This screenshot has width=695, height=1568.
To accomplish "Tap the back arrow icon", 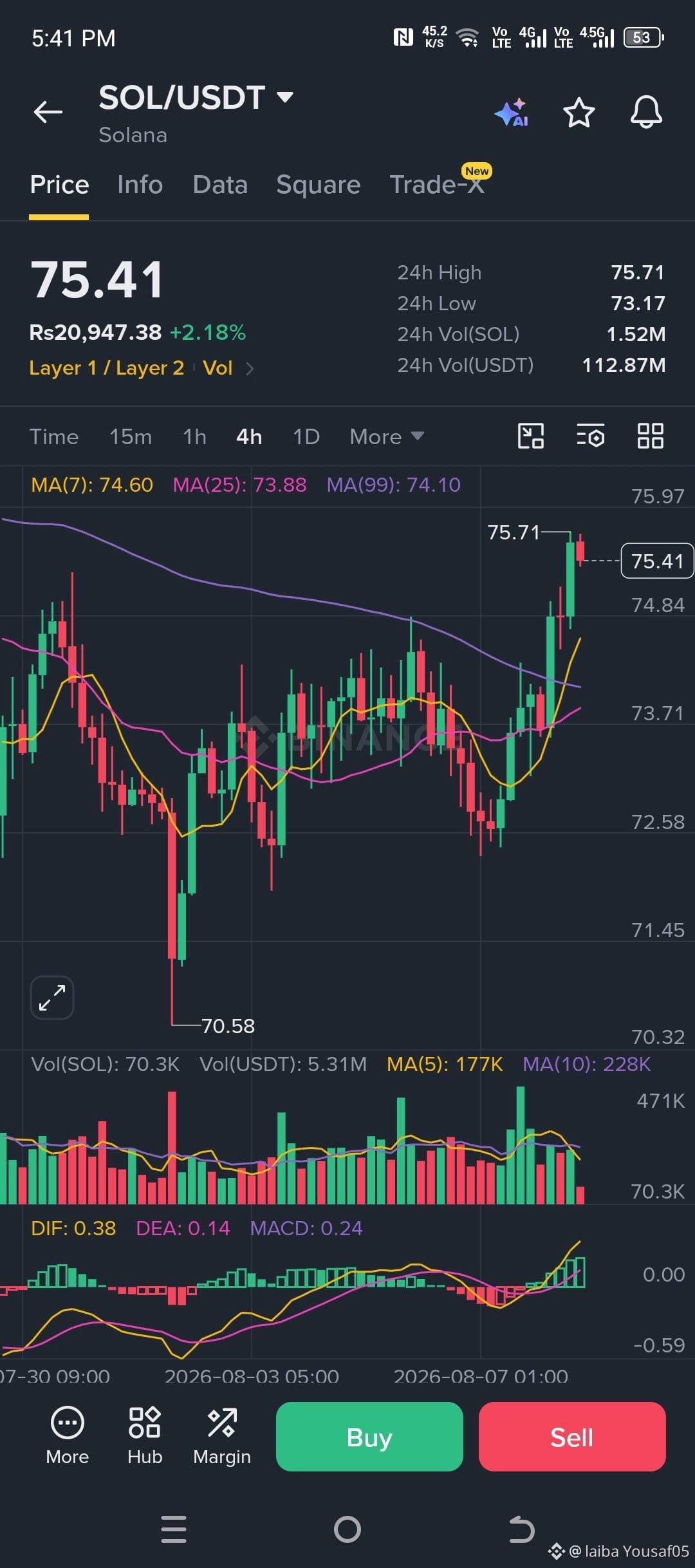I will tap(48, 112).
